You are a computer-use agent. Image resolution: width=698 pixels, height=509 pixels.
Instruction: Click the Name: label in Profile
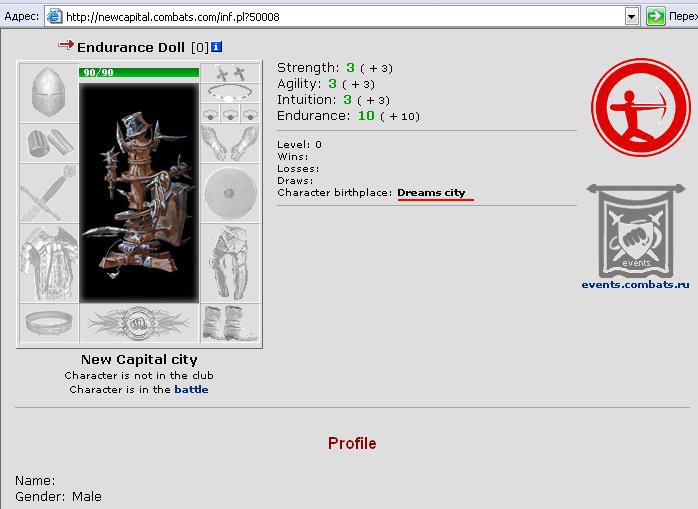click(x=35, y=481)
